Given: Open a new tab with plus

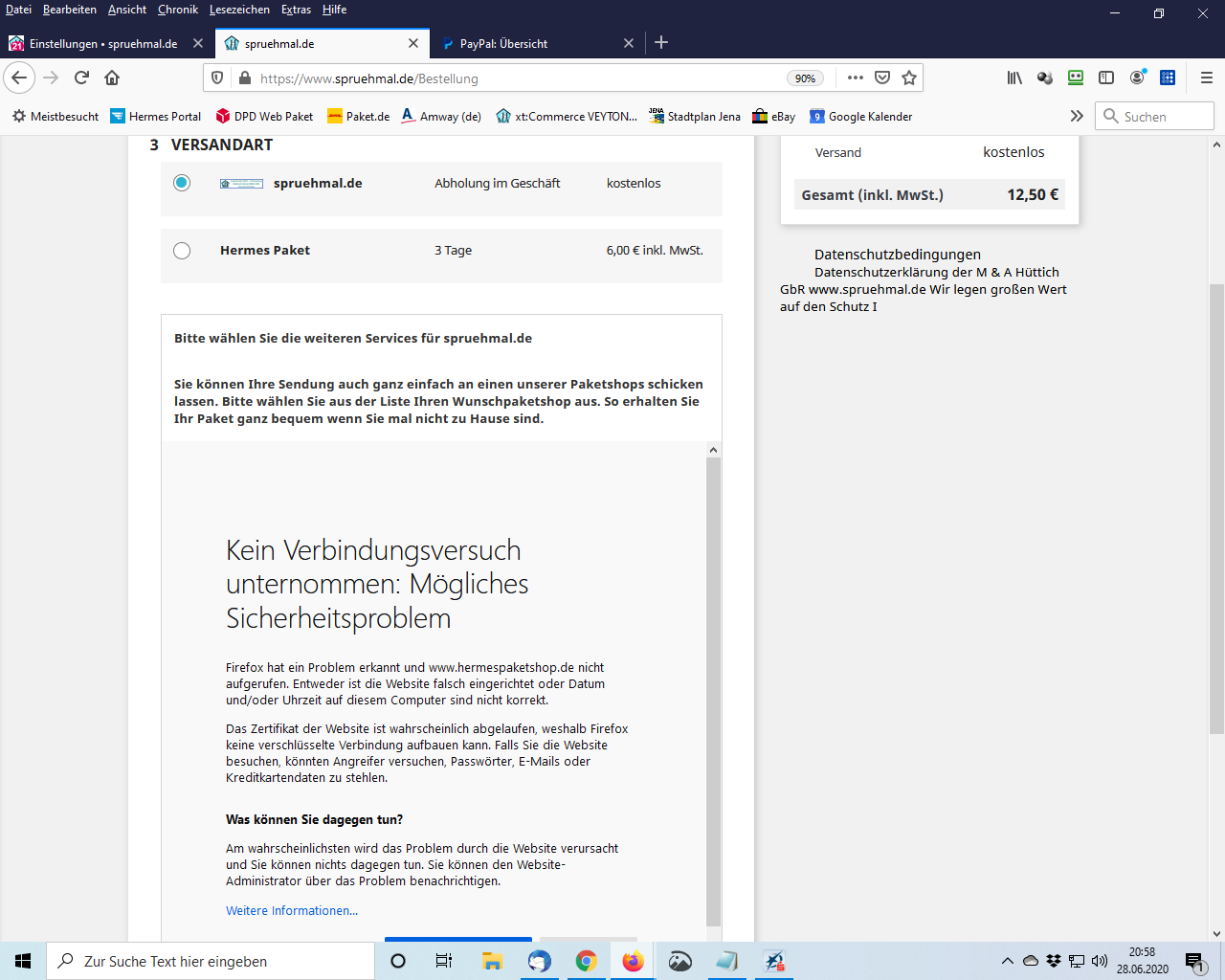Looking at the screenshot, I should [x=661, y=42].
